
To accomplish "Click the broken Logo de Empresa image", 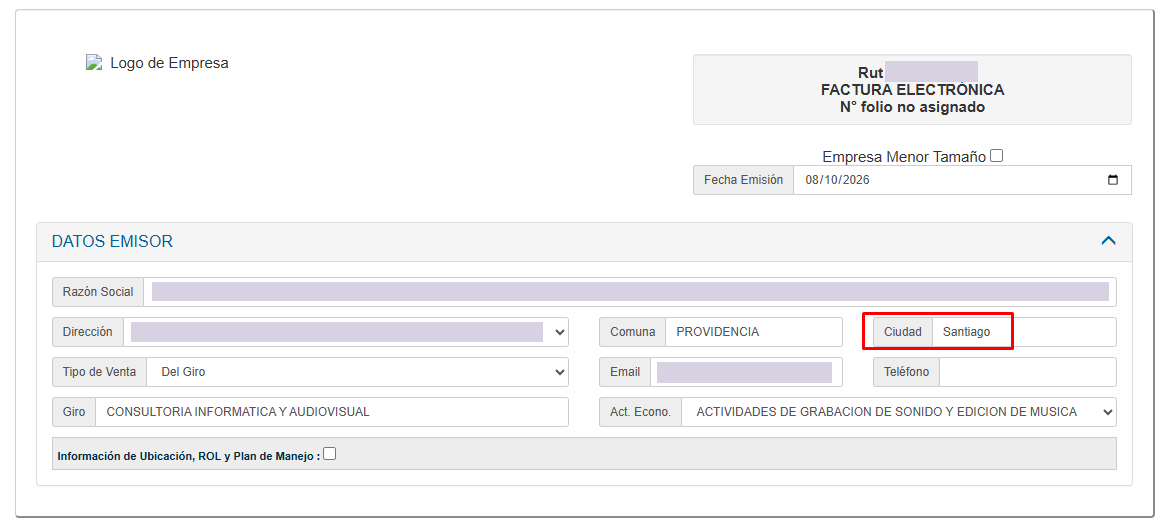I will (93, 63).
